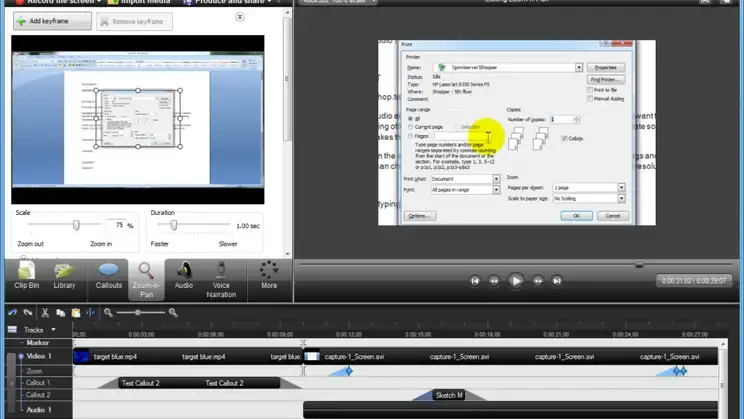
Task: Select the capture-1_Screen.avi clip thumbnail
Action: tap(312, 356)
